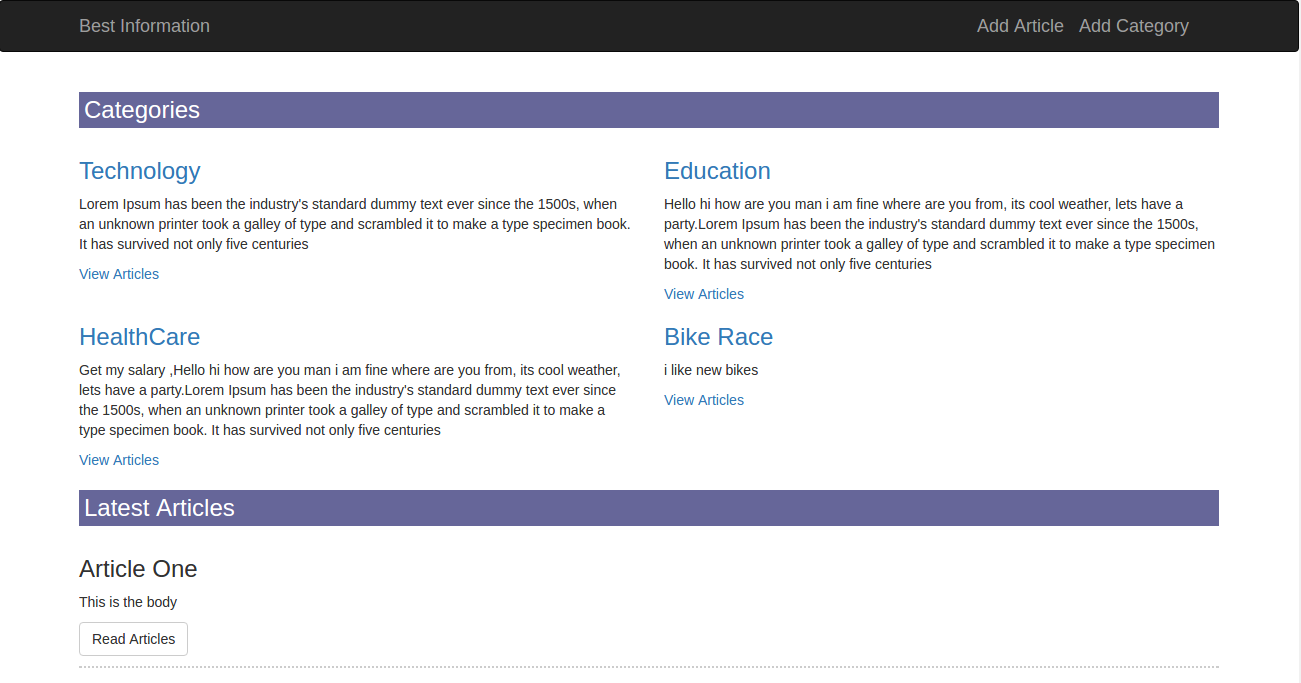The image size is (1301, 683).
Task: Open the HealthCare category
Action: 139,337
